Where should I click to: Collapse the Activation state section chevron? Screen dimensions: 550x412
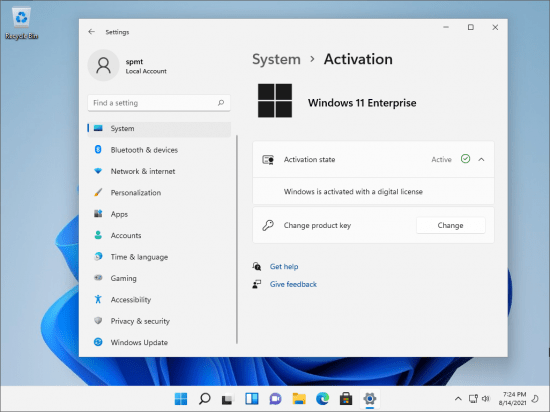(x=481, y=160)
